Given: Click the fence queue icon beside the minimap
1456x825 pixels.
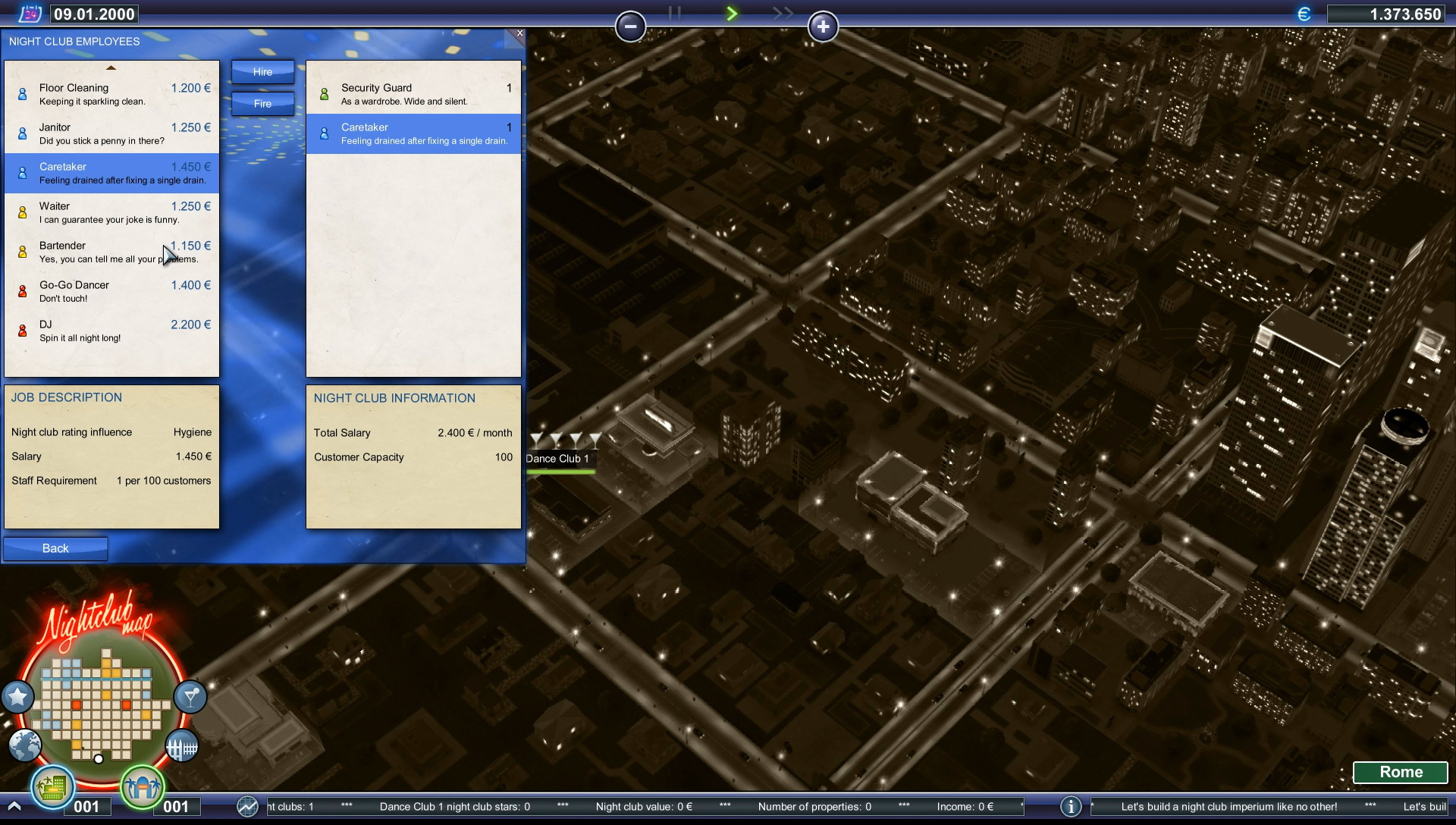Looking at the screenshot, I should (x=181, y=745).
